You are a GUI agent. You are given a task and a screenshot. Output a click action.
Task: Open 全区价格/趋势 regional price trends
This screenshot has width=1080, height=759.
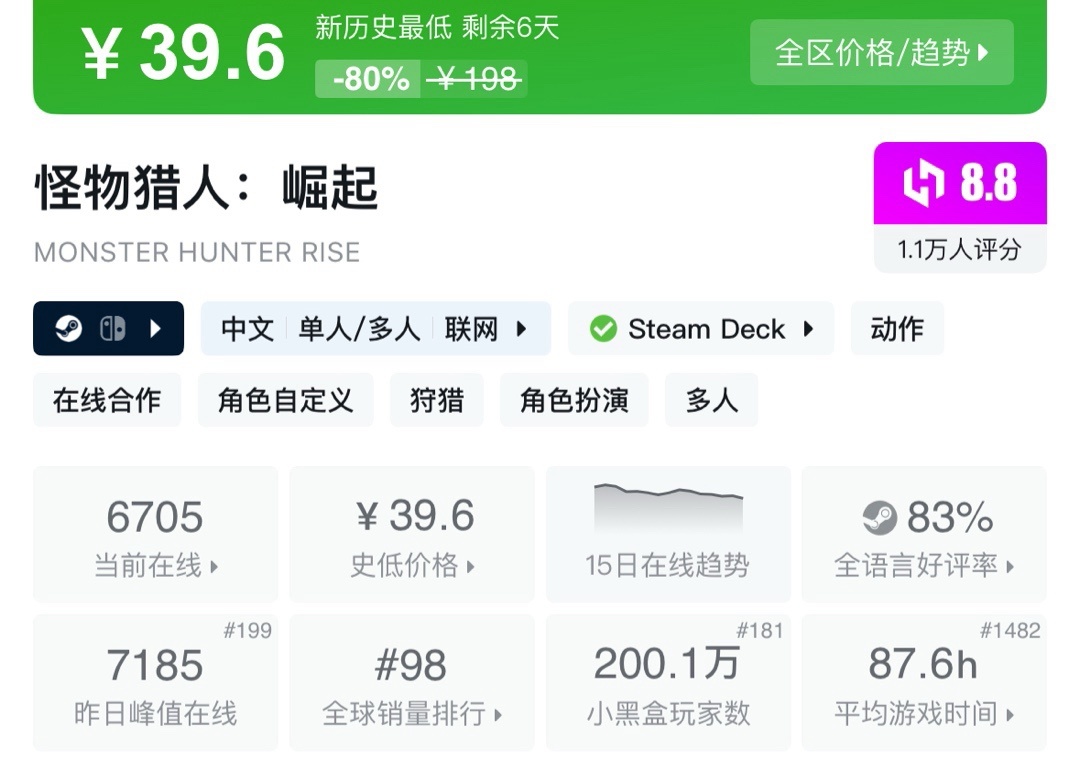pos(881,53)
